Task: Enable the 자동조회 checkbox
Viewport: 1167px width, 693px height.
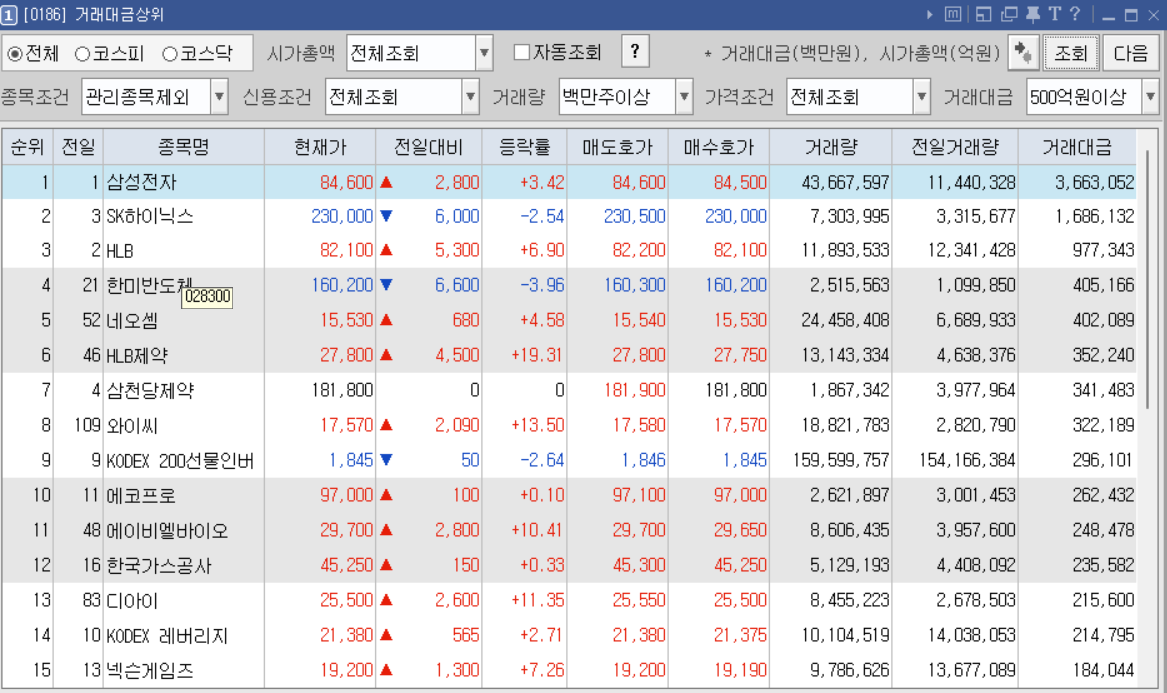Action: click(x=522, y=52)
